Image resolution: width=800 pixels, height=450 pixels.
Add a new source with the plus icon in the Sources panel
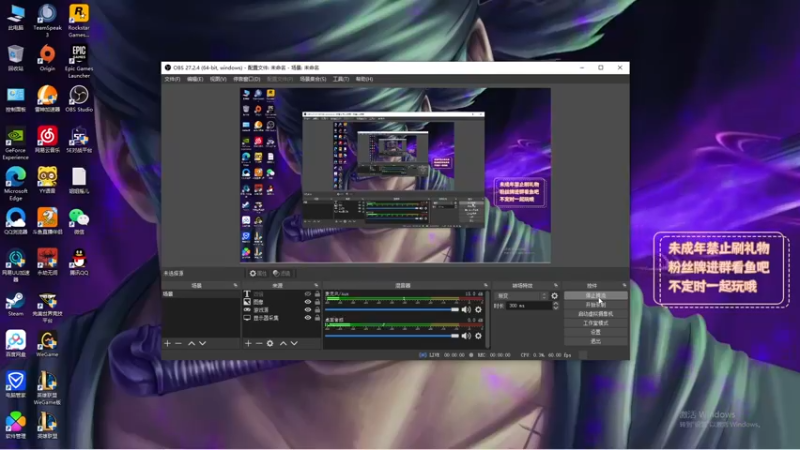[248, 343]
